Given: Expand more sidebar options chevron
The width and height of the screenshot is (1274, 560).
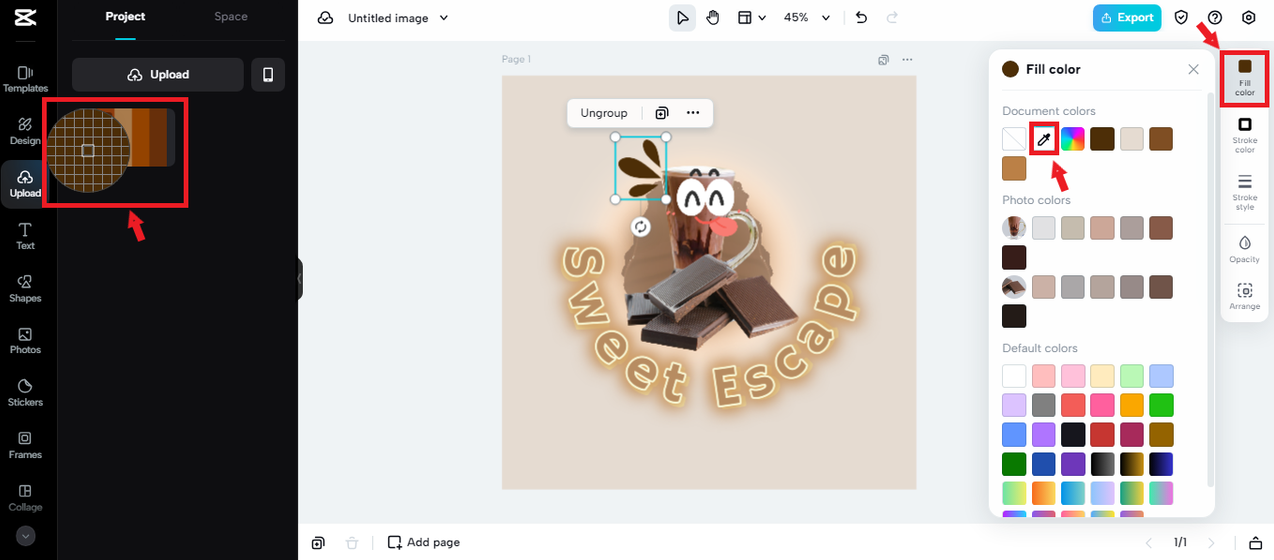Looking at the screenshot, I should [26, 536].
